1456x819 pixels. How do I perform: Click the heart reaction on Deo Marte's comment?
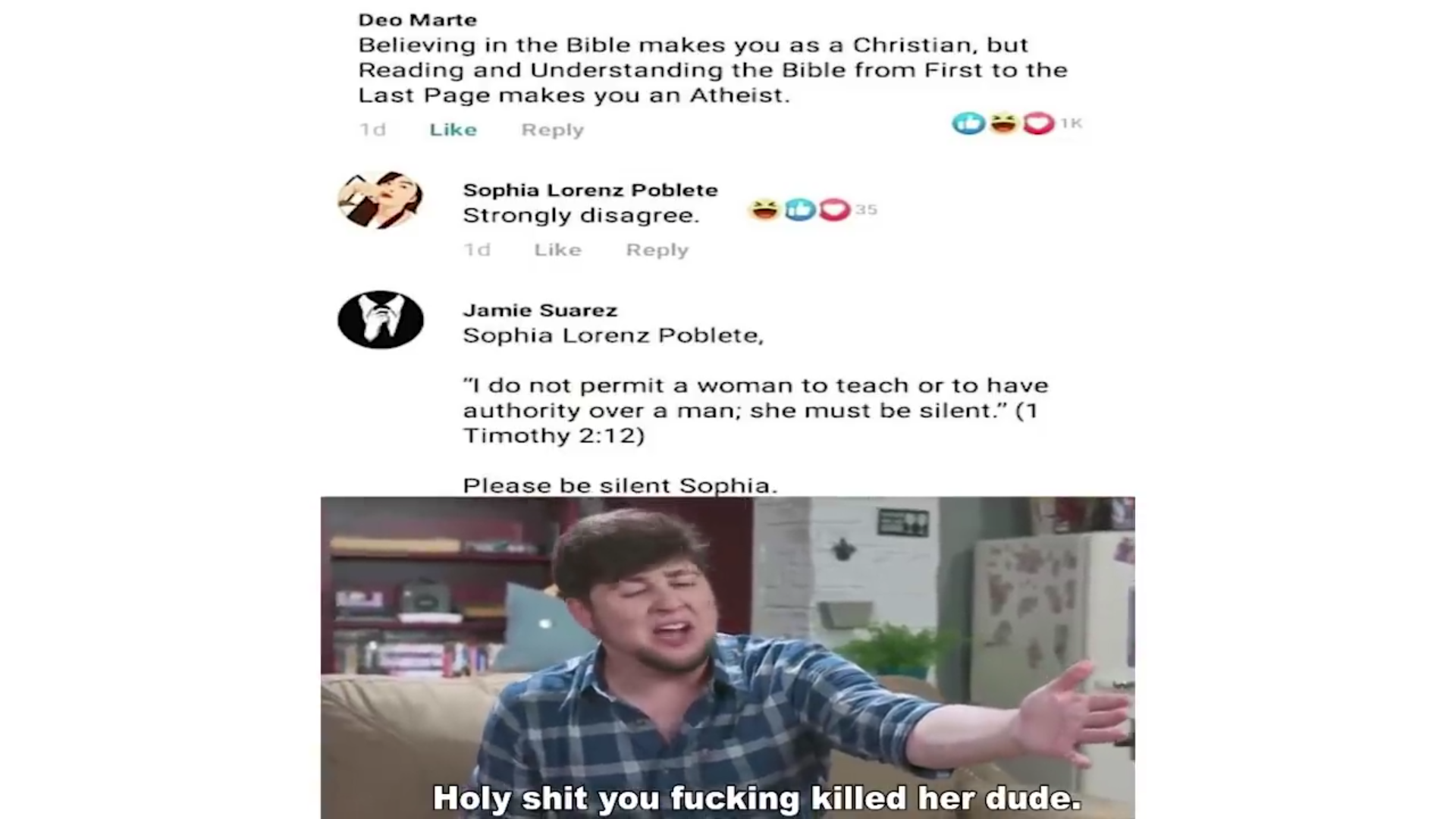(x=1038, y=123)
